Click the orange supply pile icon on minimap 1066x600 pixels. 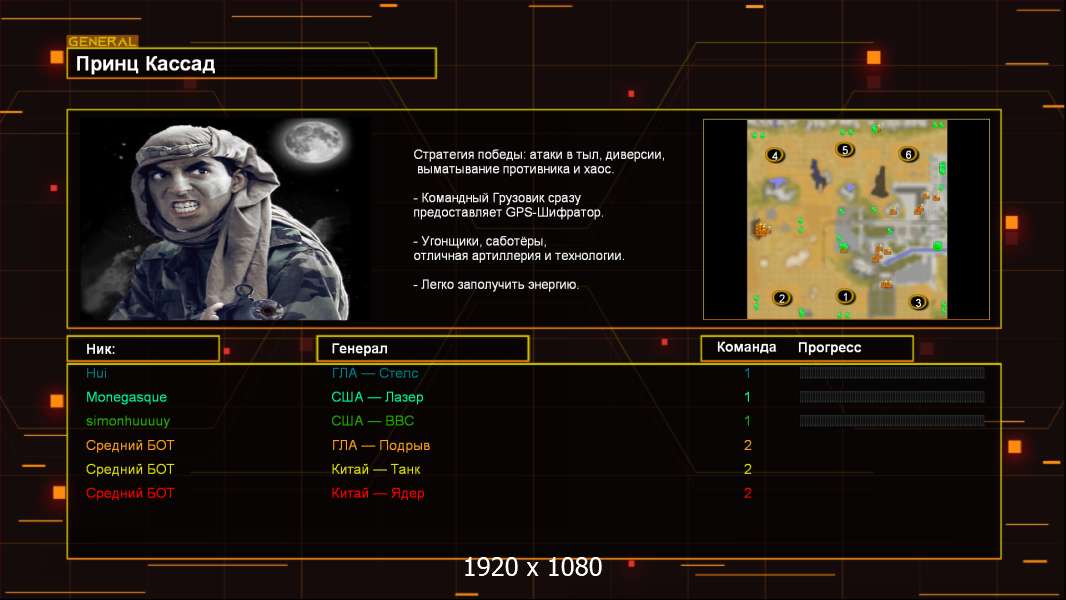(x=761, y=229)
